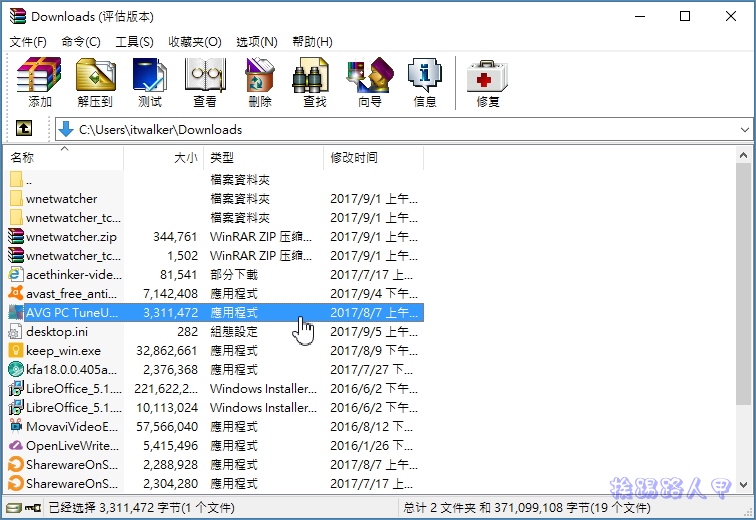Viewport: 756px width, 520px height.
Task: Click size 1,502 of wnetwatcher_tc zip
Action: (x=182, y=255)
